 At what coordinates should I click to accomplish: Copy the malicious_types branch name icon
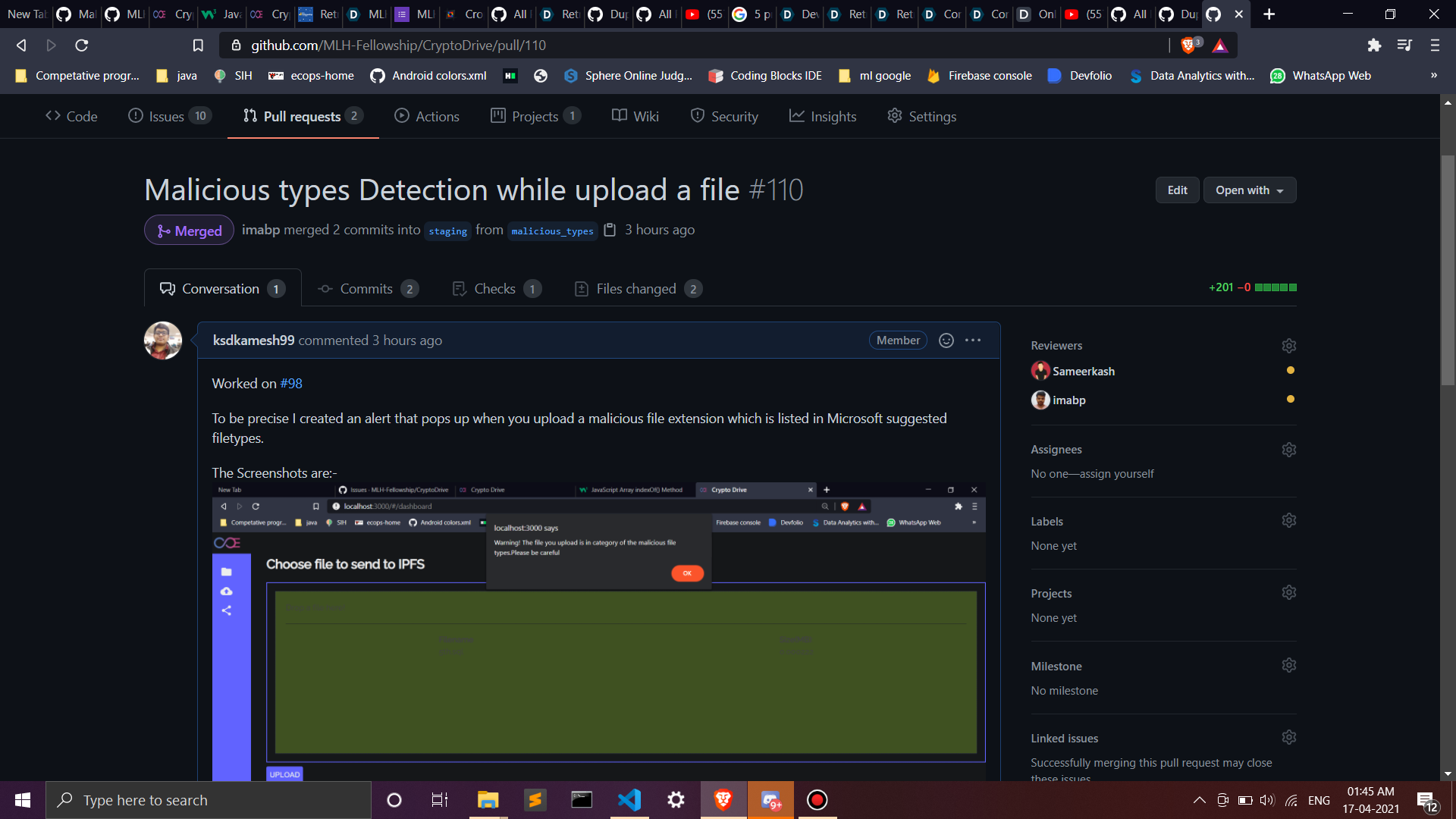(610, 230)
